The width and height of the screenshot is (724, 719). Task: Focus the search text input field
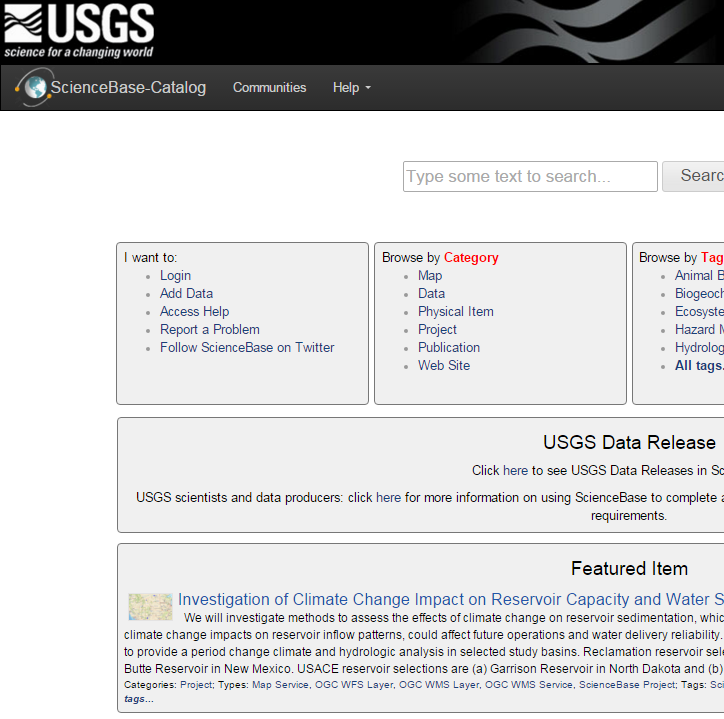(x=530, y=176)
